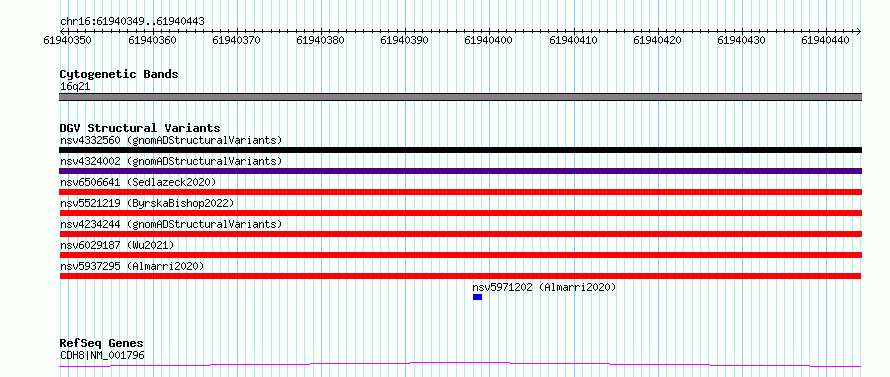Image resolution: width=890 pixels, height=377 pixels.
Task: Select the purple nsv4324002 variant bar
Action: coord(460,171)
